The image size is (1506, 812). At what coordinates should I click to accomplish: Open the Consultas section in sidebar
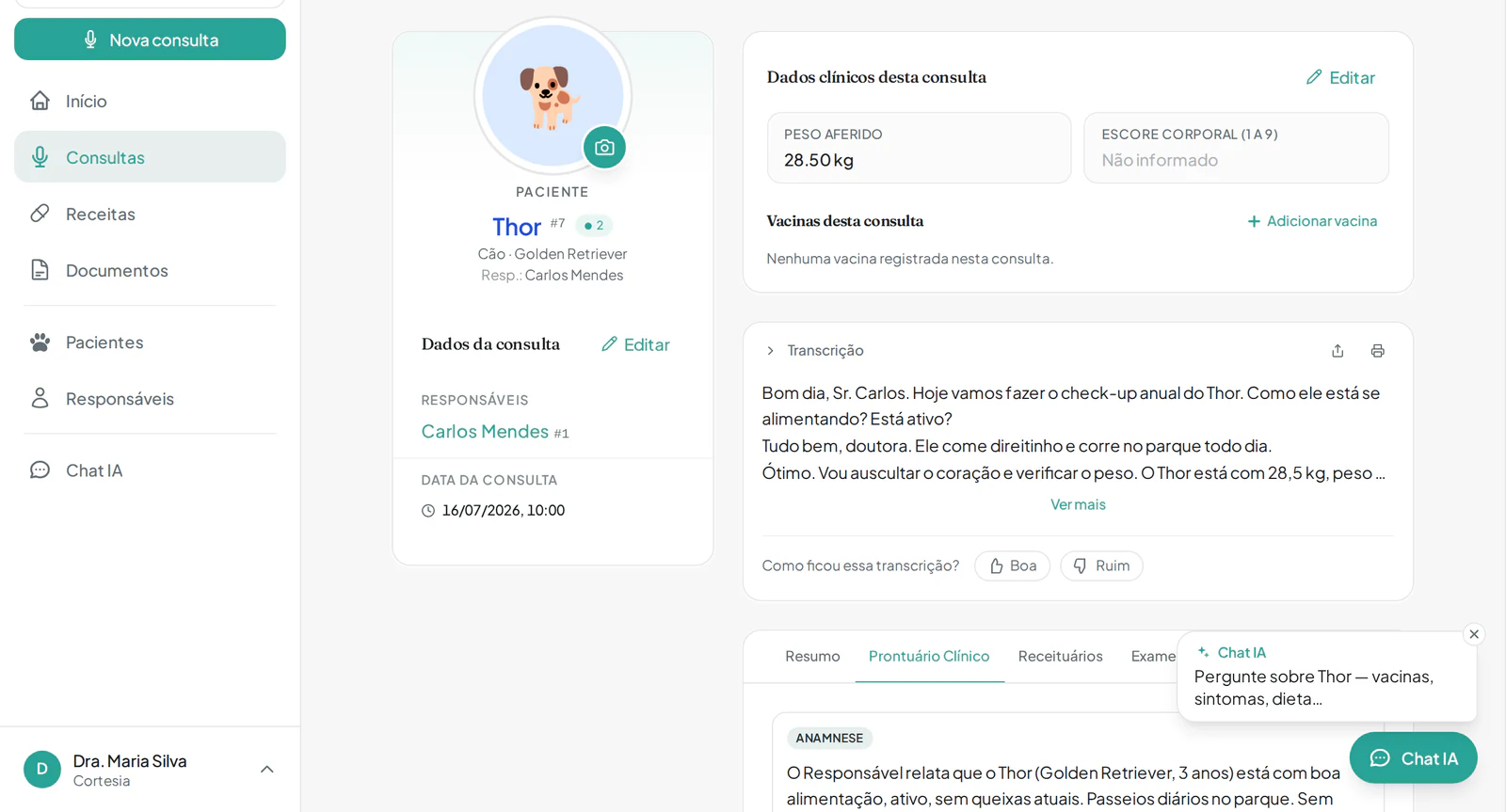coord(150,157)
